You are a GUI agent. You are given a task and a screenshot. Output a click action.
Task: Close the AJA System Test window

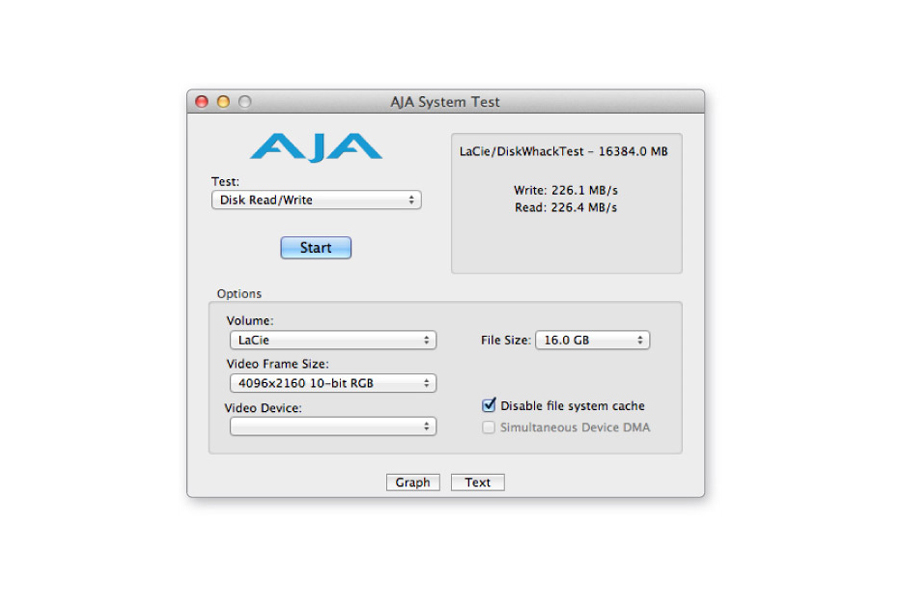pyautogui.click(x=201, y=102)
